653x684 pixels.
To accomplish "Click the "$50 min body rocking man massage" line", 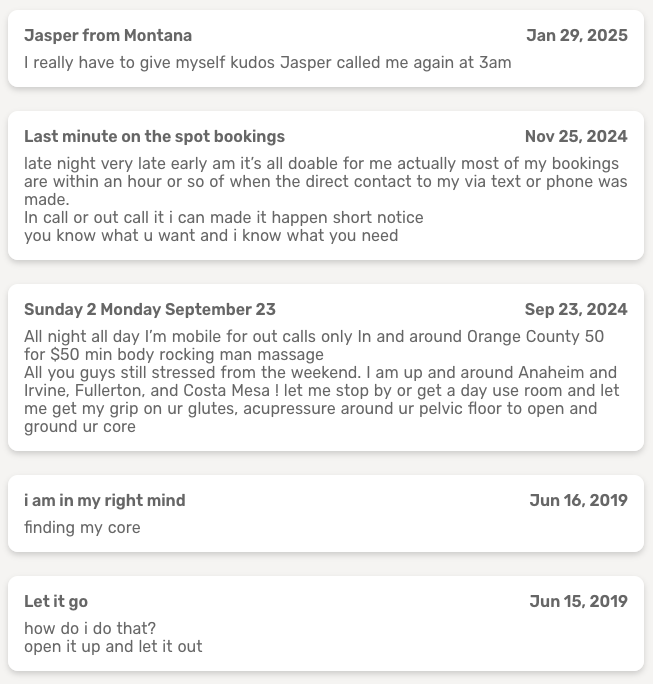I will [174, 355].
